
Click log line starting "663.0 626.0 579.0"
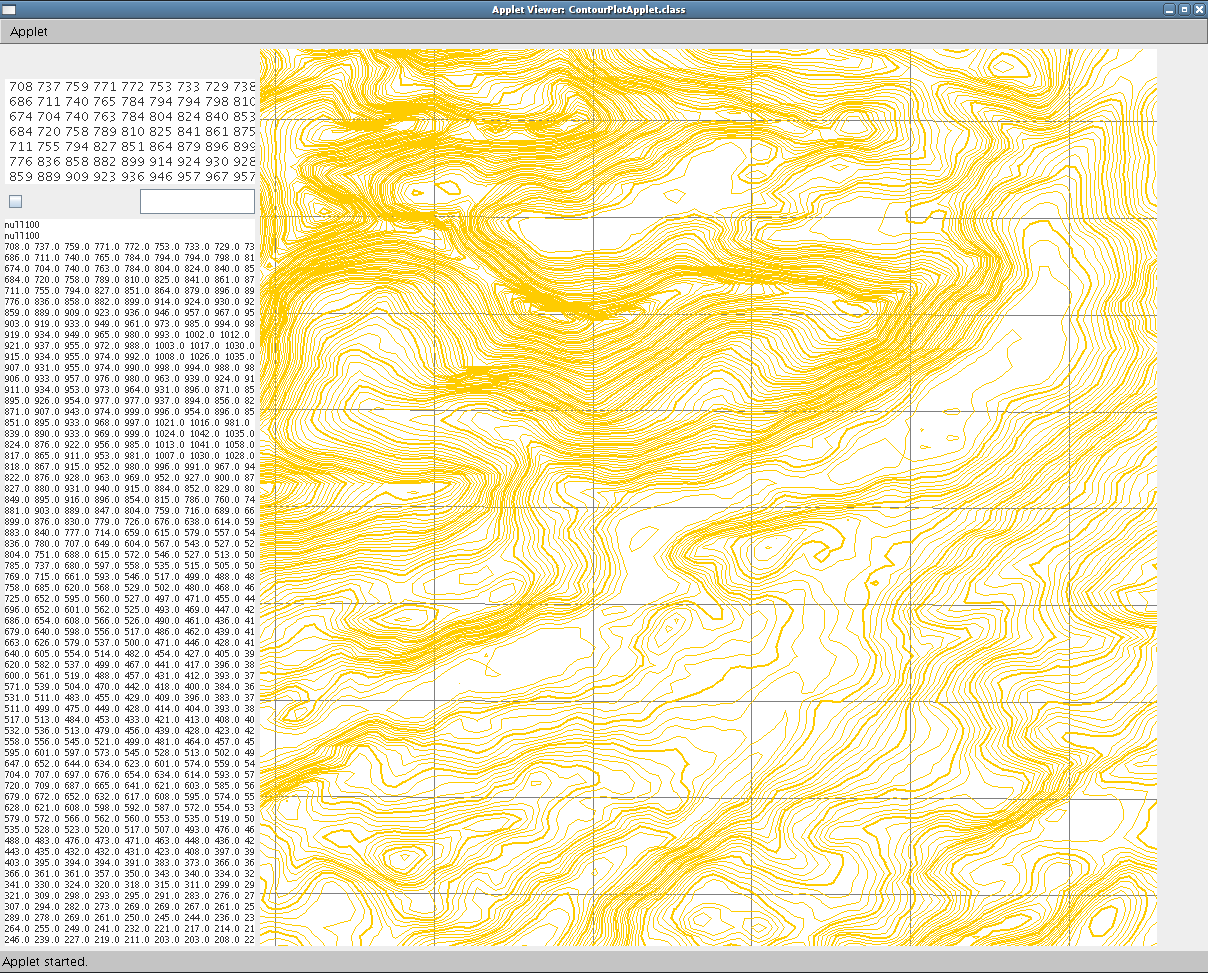[129, 642]
